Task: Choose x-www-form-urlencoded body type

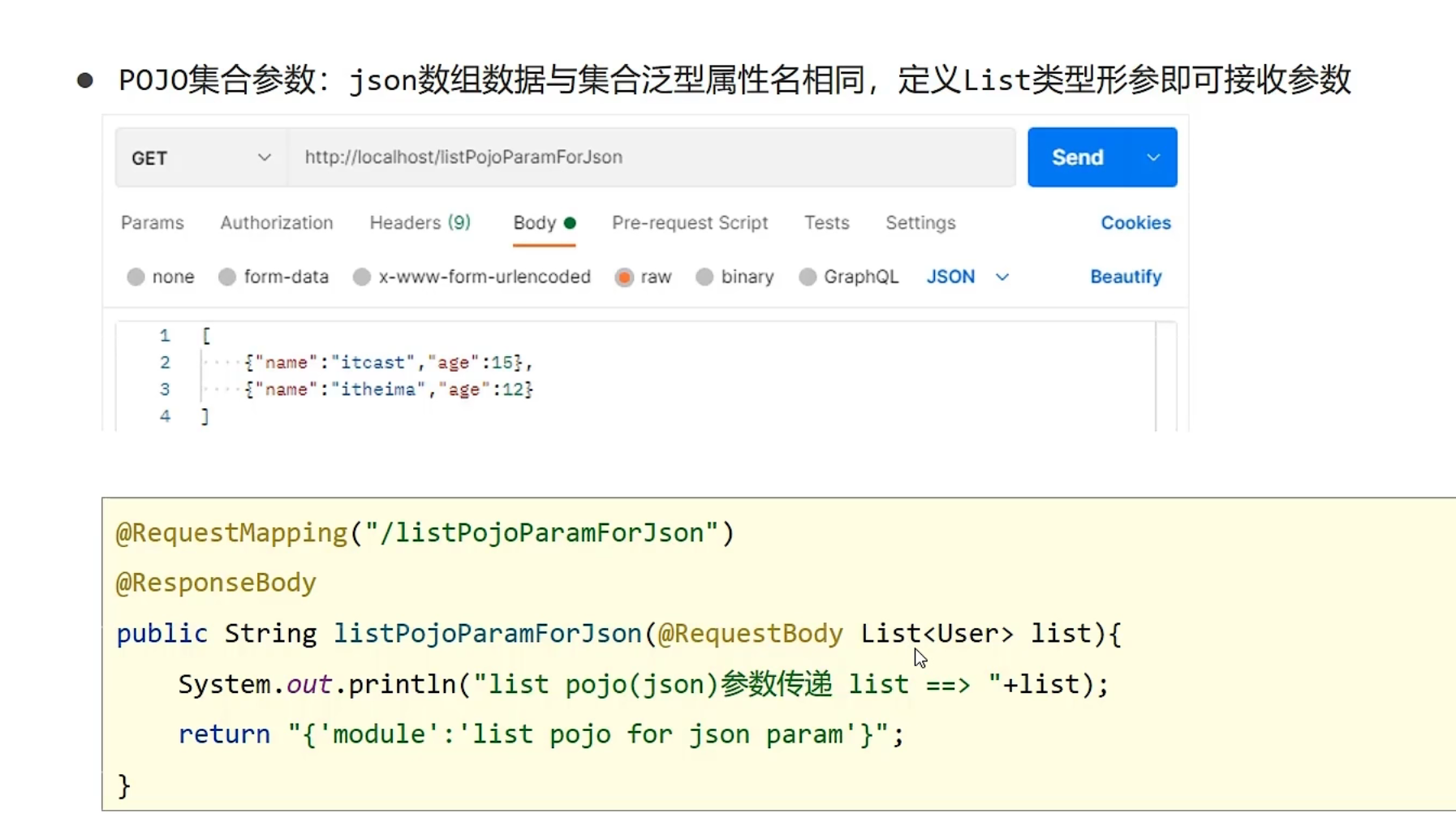Action: [362, 278]
